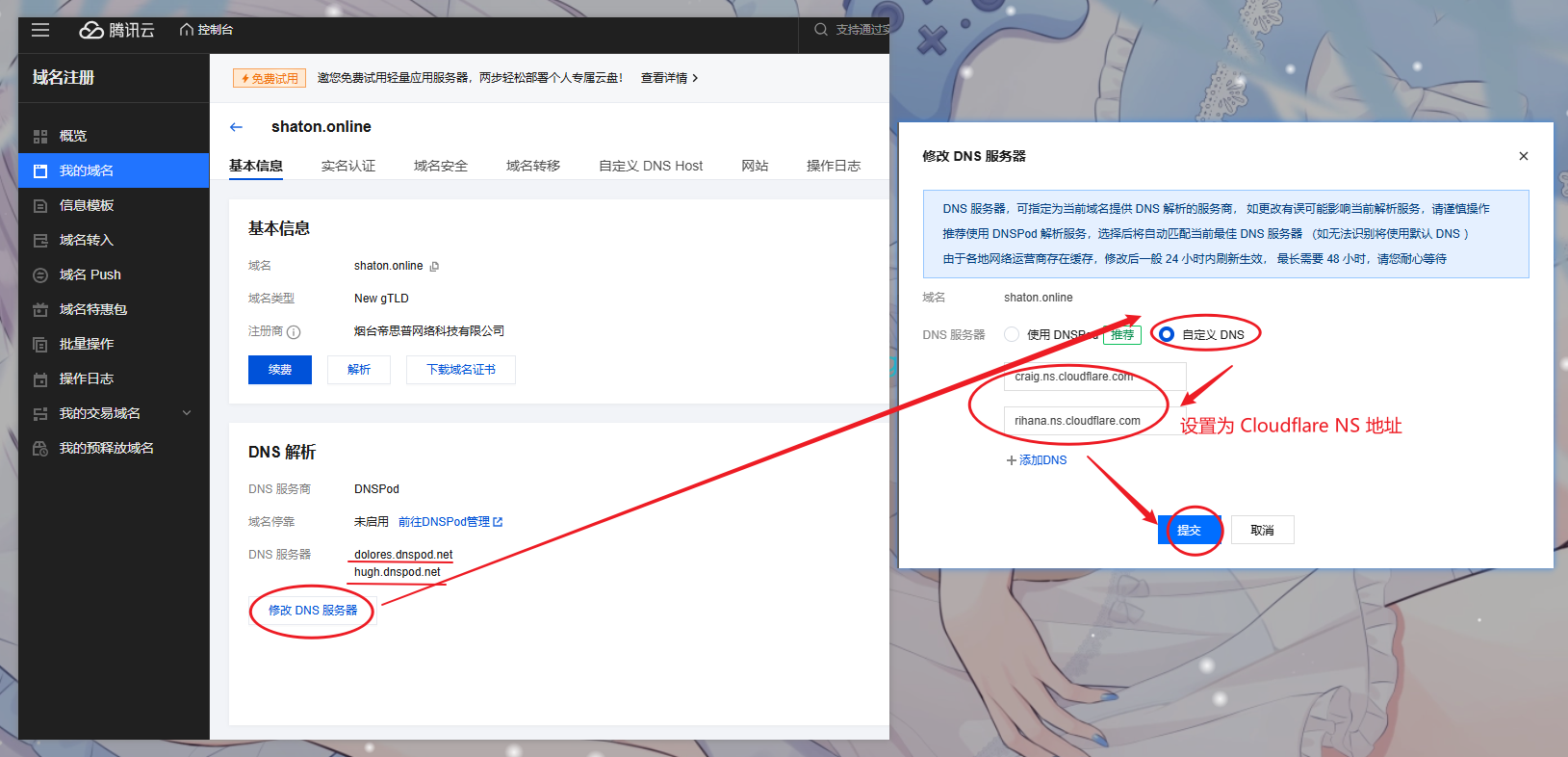1568x757 pixels.
Task: Click the 注册商 info icon
Action: tap(294, 331)
